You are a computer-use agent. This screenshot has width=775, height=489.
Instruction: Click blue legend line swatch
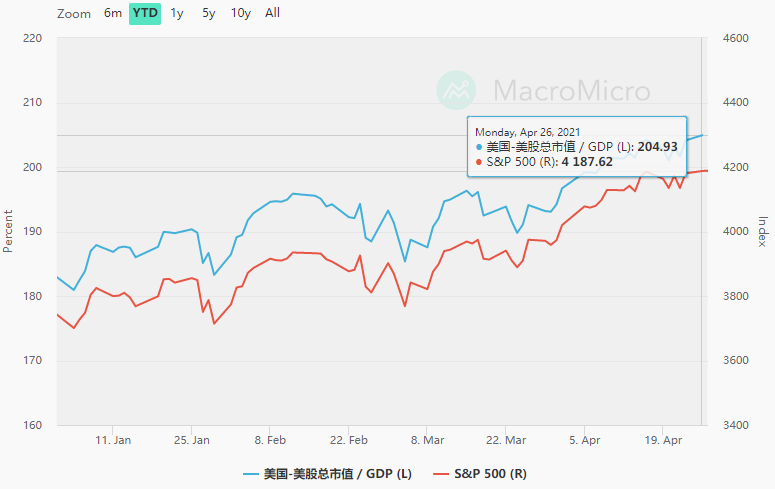(x=253, y=473)
